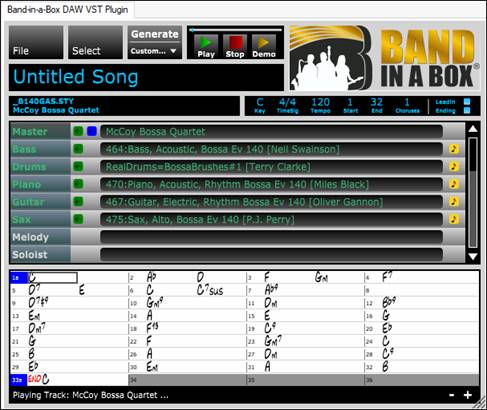Open the Select menu
Screen dimensions: 487x410
(95, 43)
